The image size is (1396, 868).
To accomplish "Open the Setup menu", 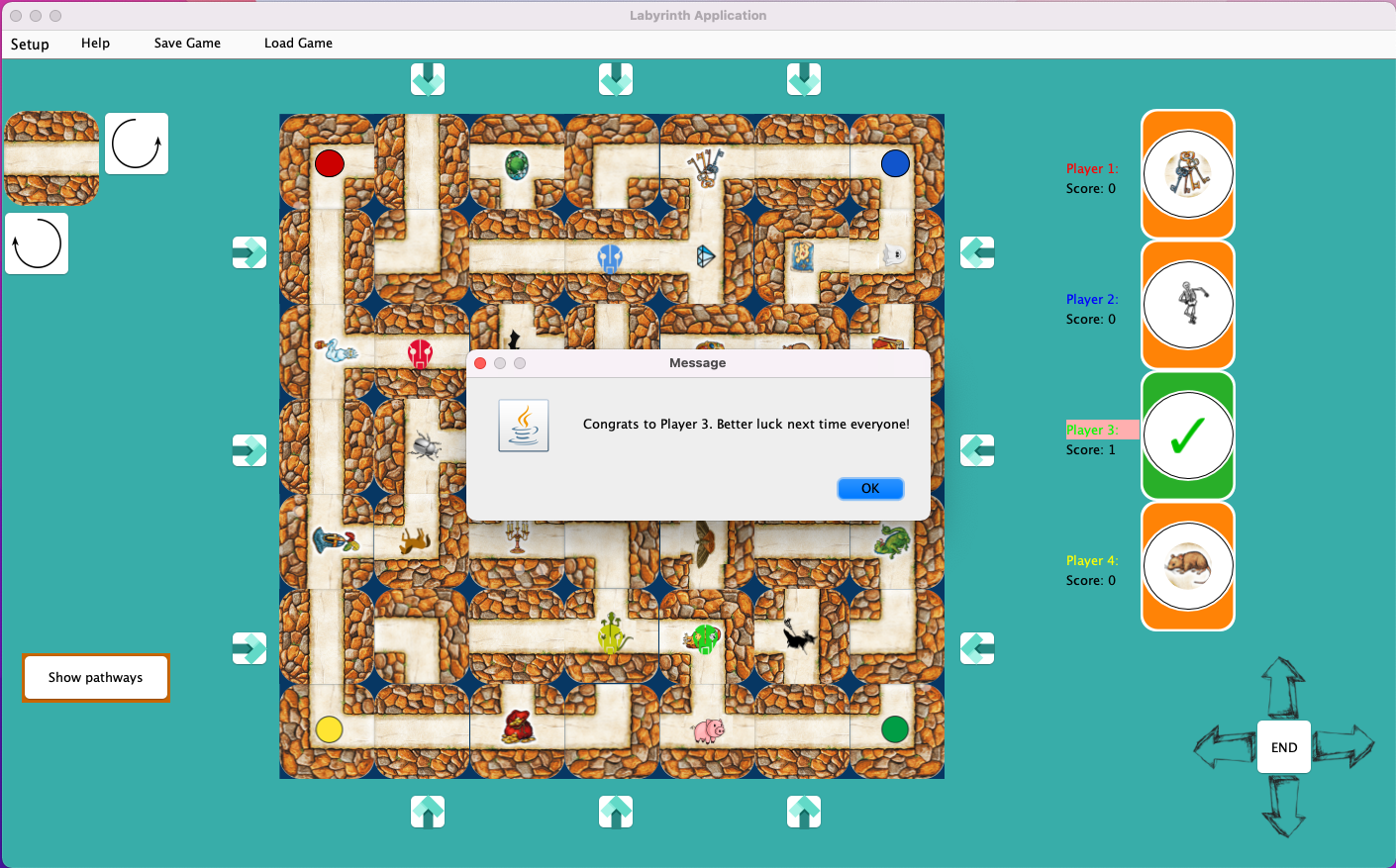I will point(29,44).
